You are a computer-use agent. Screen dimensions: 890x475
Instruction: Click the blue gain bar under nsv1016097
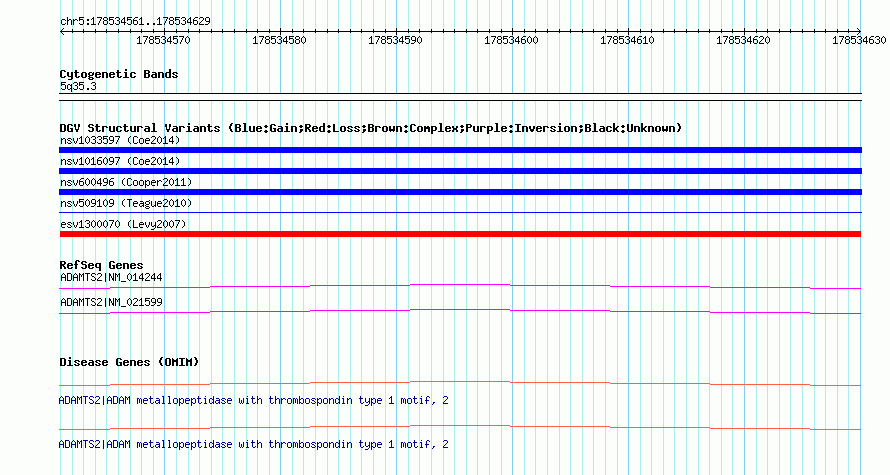pos(460,171)
